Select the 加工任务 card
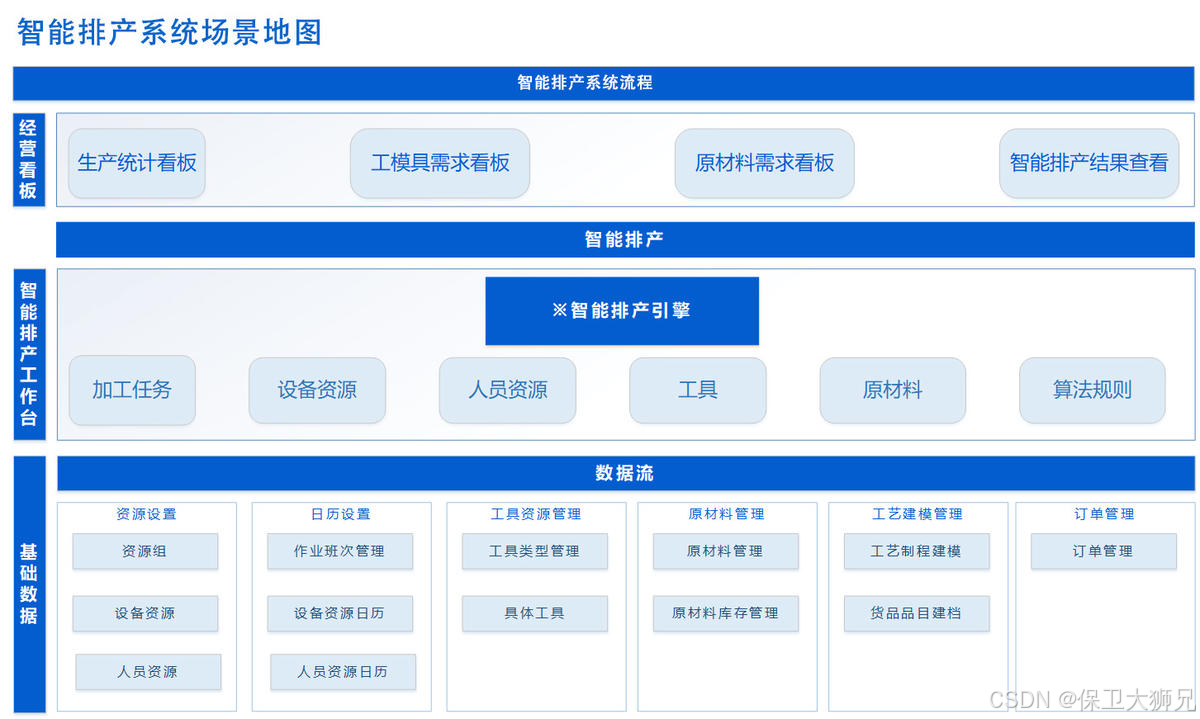 click(132, 390)
